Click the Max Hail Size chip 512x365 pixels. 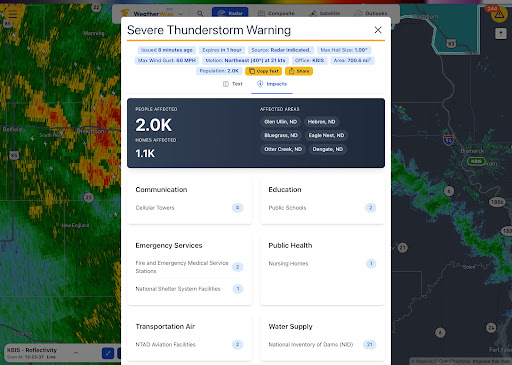click(x=344, y=50)
